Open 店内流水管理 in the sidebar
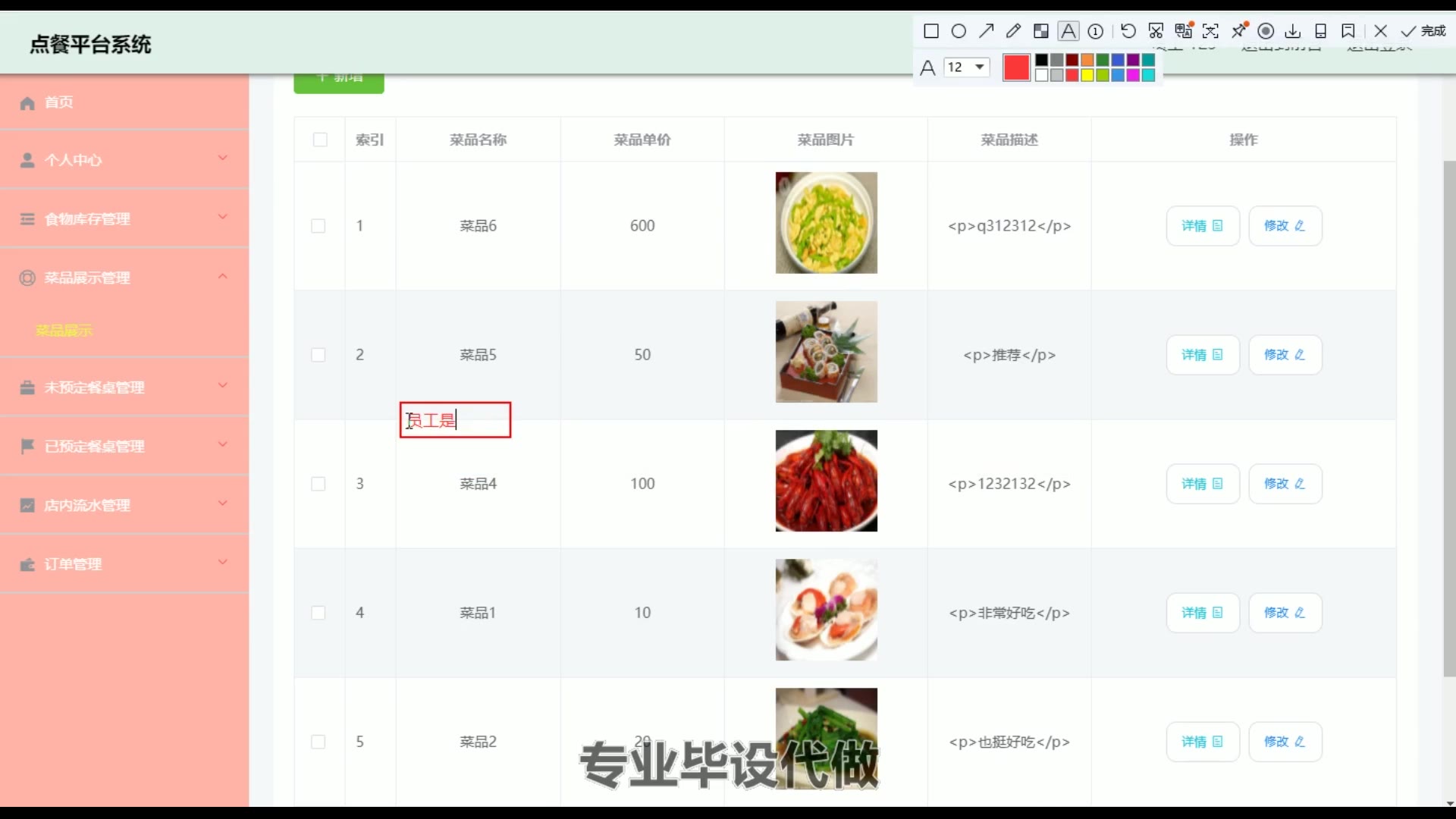The height and width of the screenshot is (819, 1456). pyautogui.click(x=124, y=505)
